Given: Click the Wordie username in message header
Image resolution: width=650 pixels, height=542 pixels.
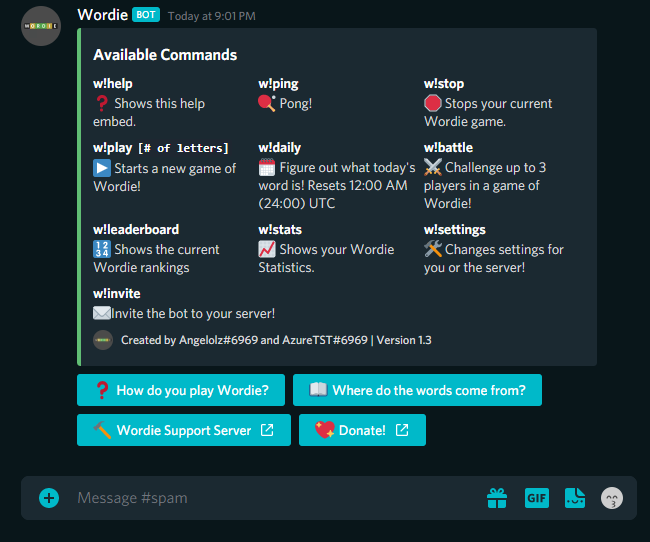Looking at the screenshot, I should pyautogui.click(x=102, y=15).
